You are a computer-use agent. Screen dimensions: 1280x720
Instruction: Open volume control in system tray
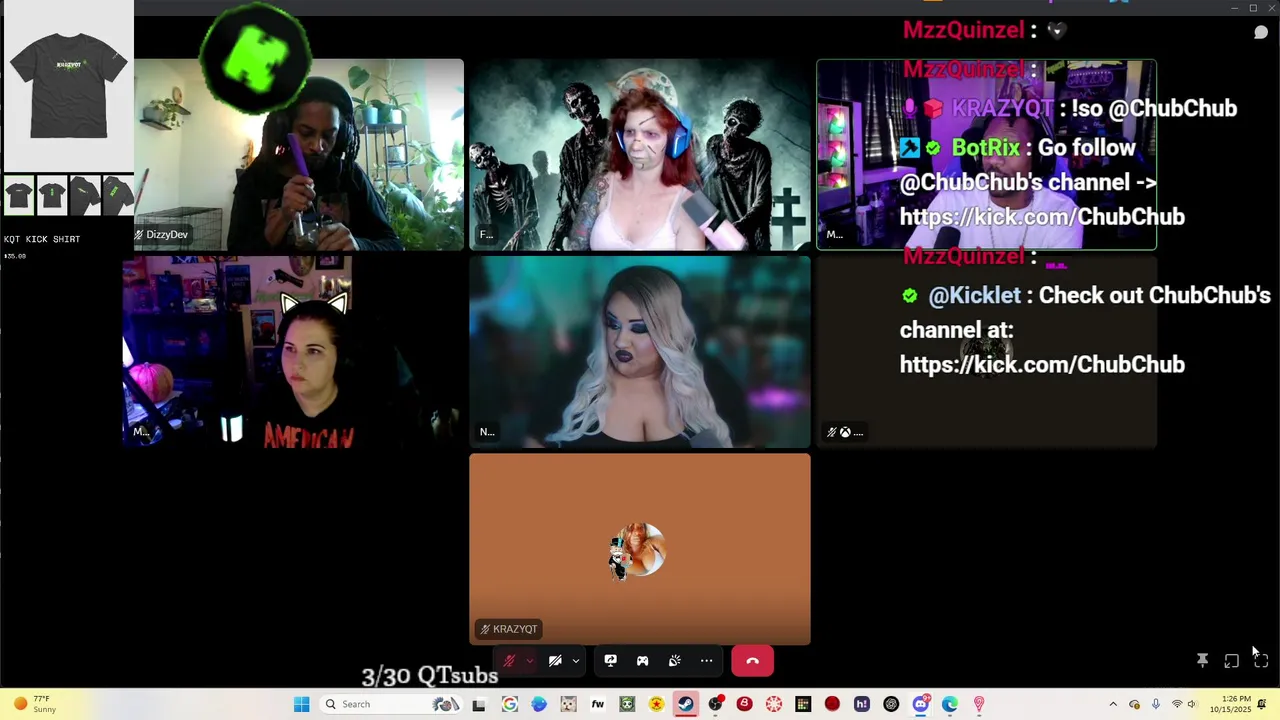pyautogui.click(x=1192, y=704)
